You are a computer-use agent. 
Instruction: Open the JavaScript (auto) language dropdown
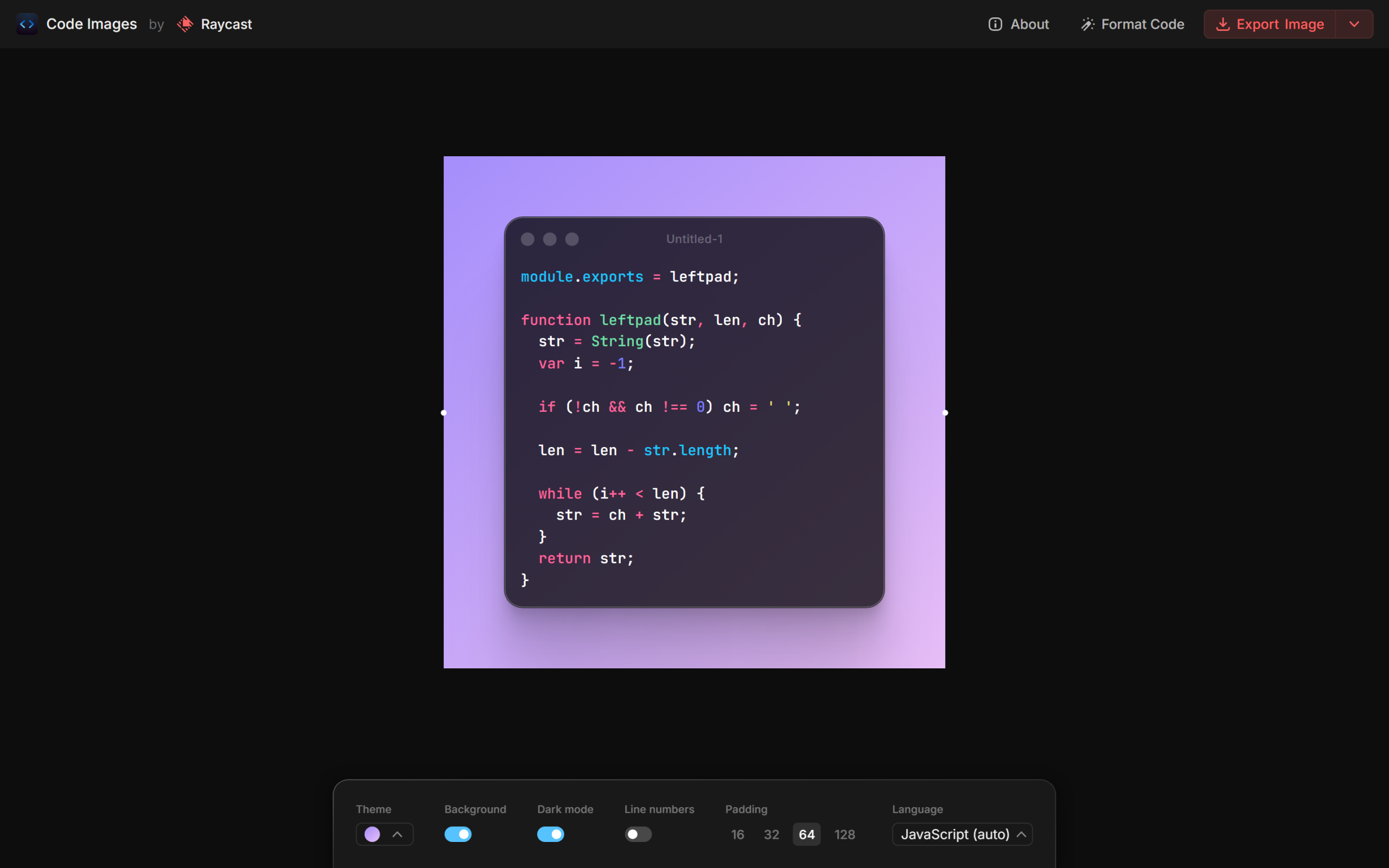pyautogui.click(x=962, y=834)
